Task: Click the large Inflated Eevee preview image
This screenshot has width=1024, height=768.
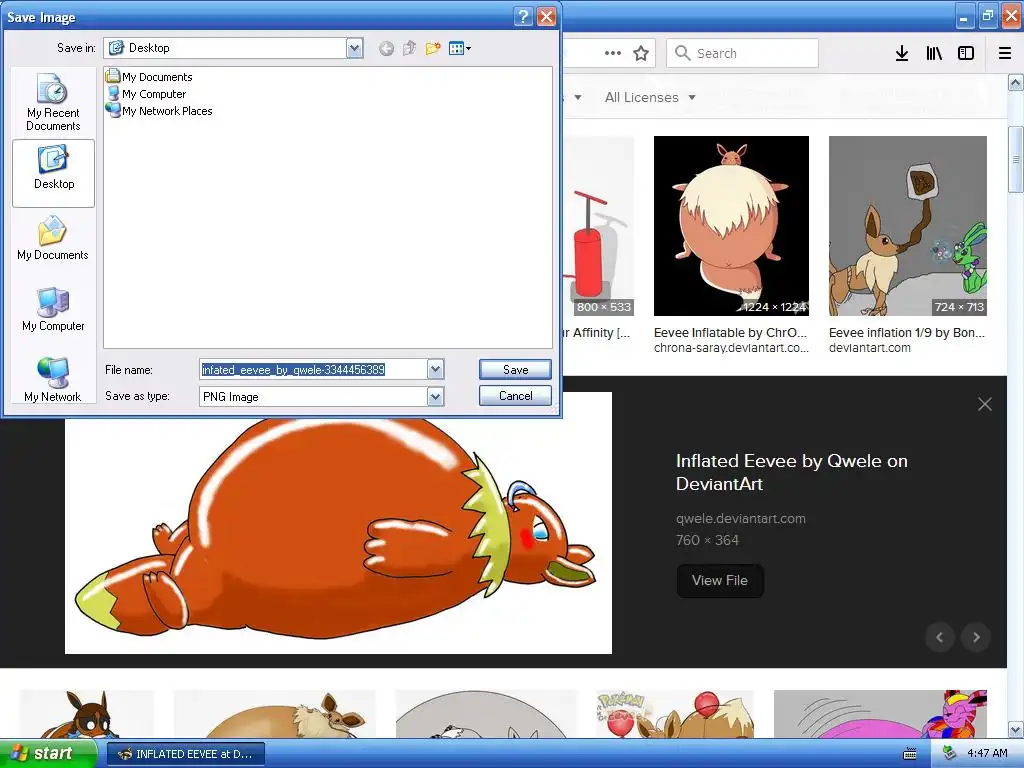Action: click(x=338, y=536)
